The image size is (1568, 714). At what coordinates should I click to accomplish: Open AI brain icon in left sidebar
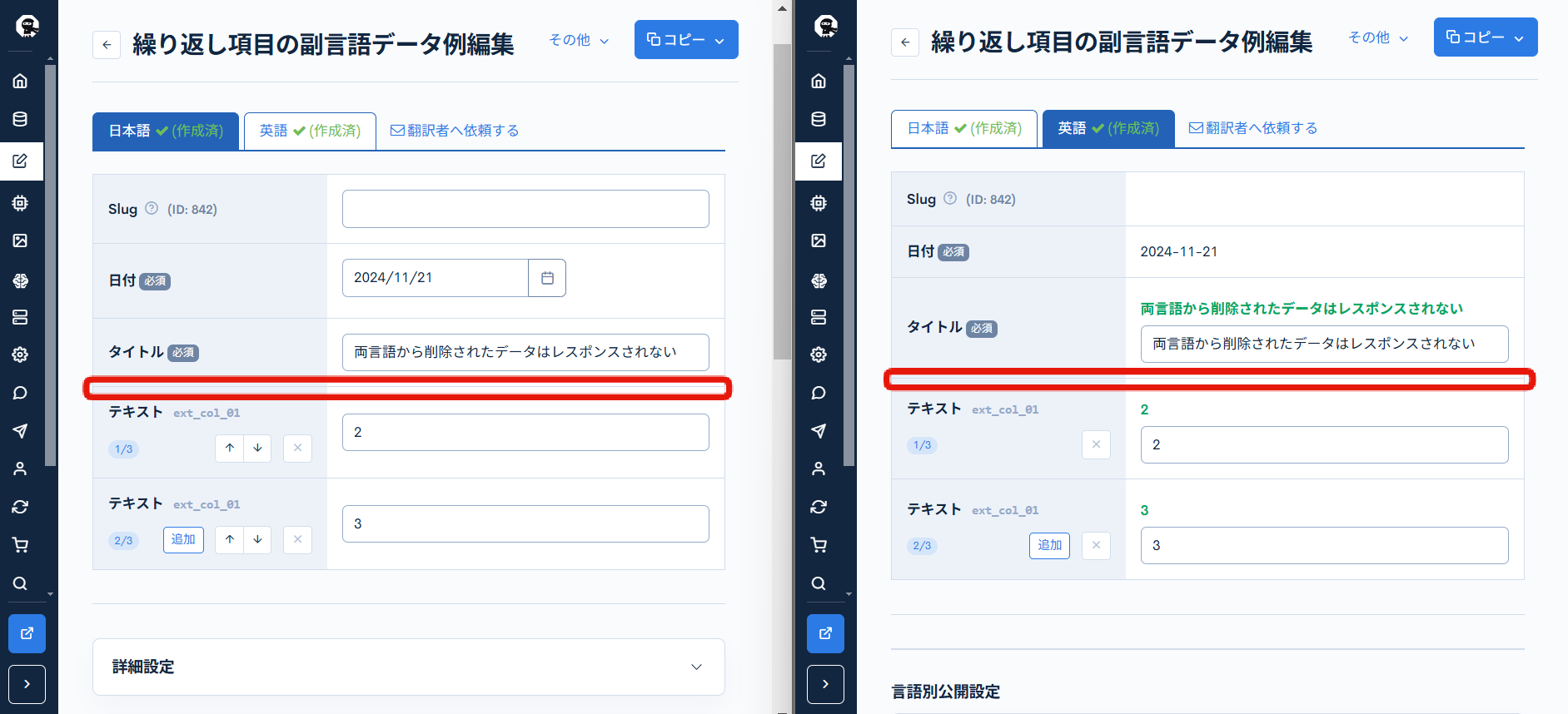click(x=20, y=280)
